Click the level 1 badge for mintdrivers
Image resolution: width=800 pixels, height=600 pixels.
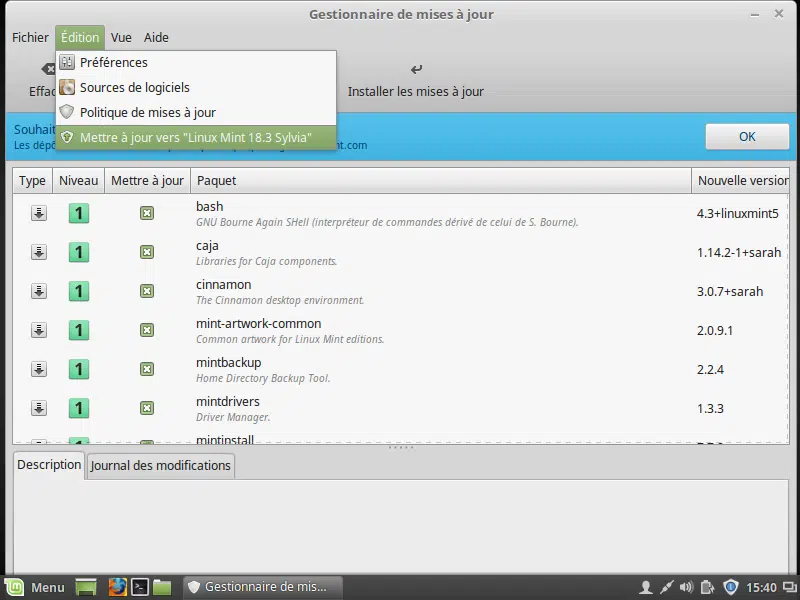coord(79,408)
